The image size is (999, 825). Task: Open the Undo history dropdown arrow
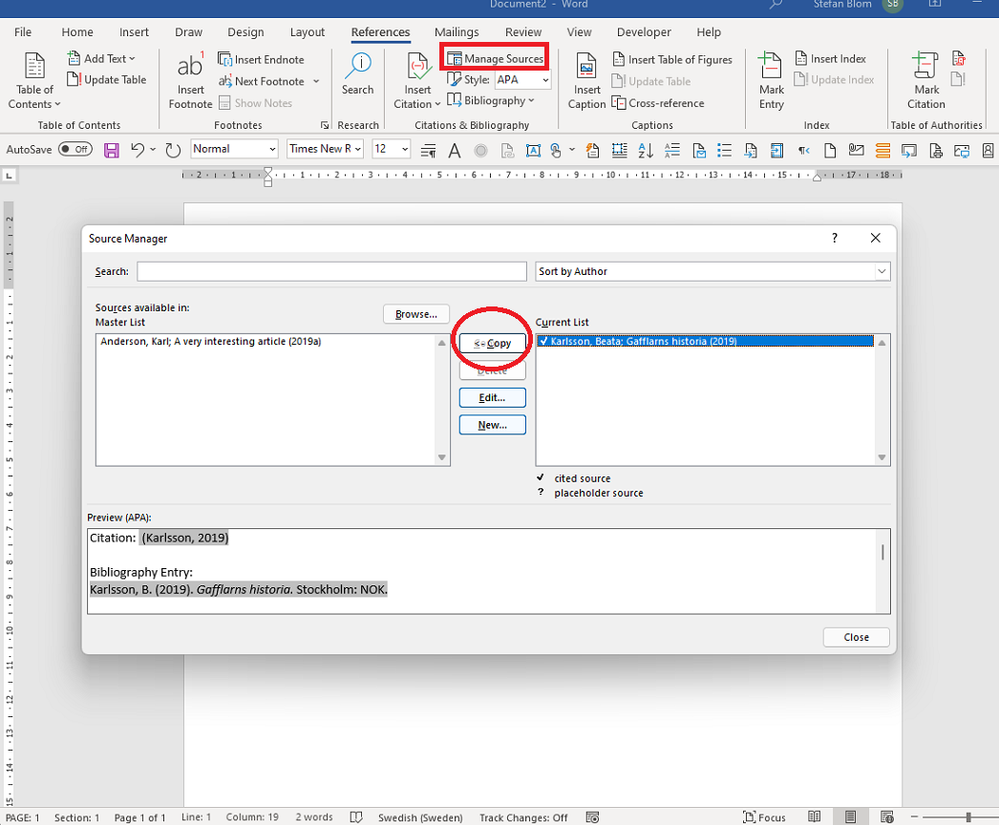tap(153, 150)
